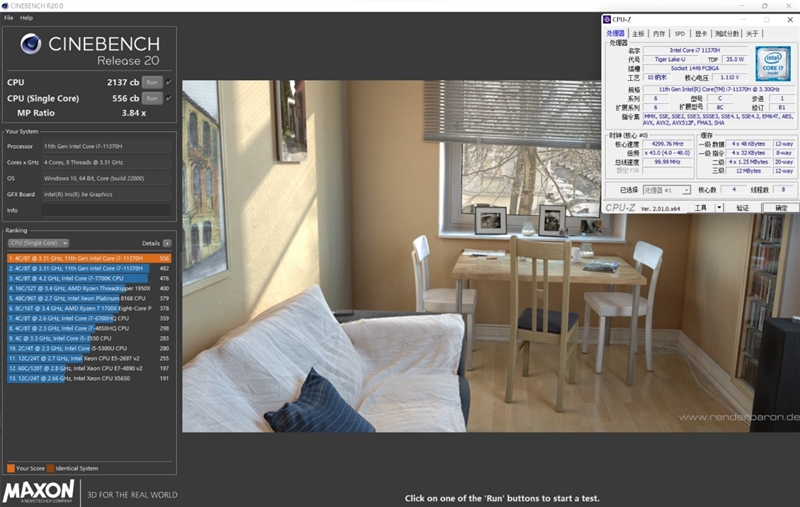The width and height of the screenshot is (800, 507).
Task: Select ranking row 1 with score 556
Action: [x=89, y=259]
